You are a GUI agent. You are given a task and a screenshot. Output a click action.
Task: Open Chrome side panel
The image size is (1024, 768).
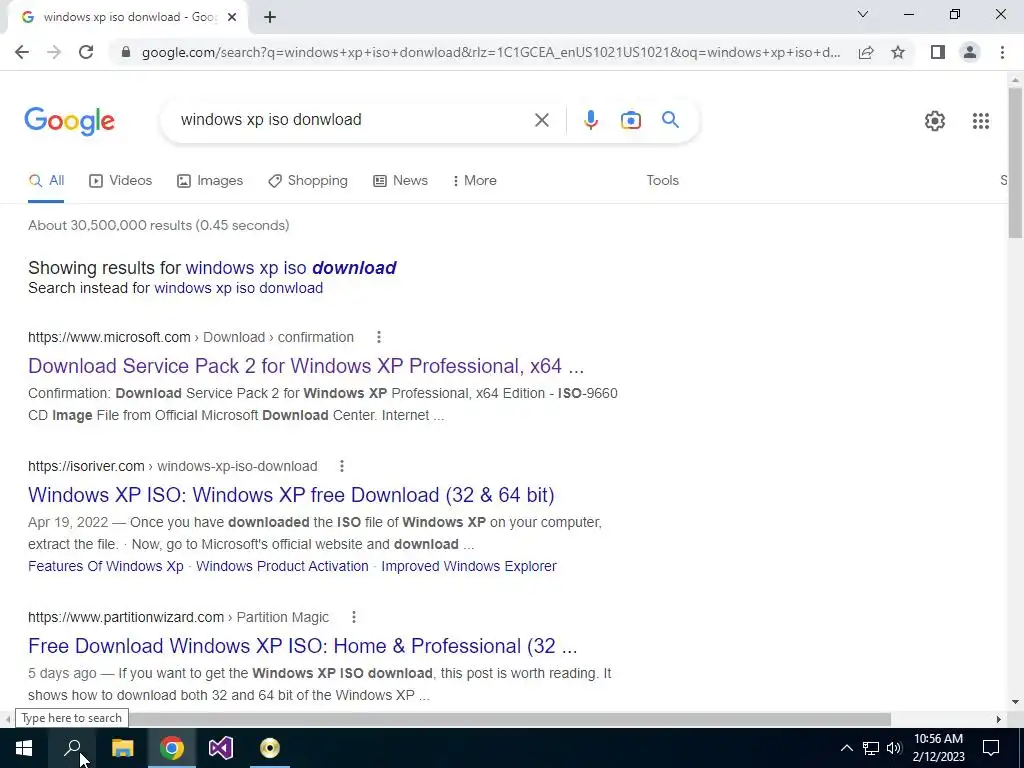pos(938,52)
